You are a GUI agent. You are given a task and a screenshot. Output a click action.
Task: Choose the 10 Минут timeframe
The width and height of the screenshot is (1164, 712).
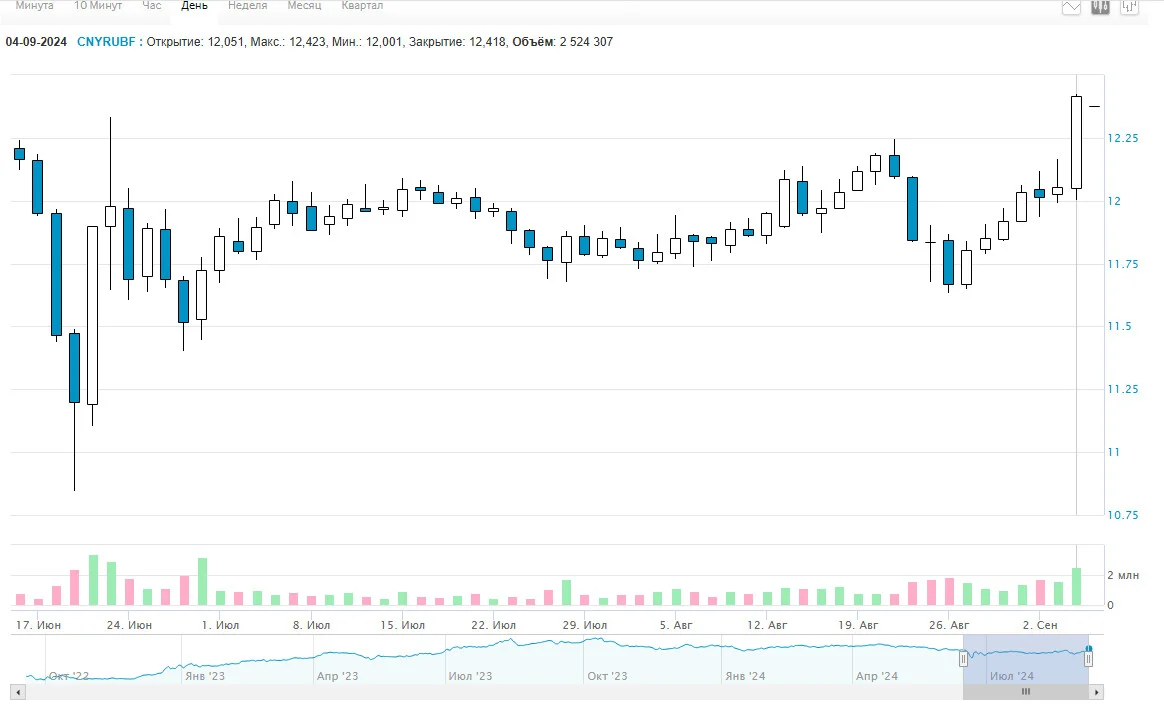[x=98, y=6]
